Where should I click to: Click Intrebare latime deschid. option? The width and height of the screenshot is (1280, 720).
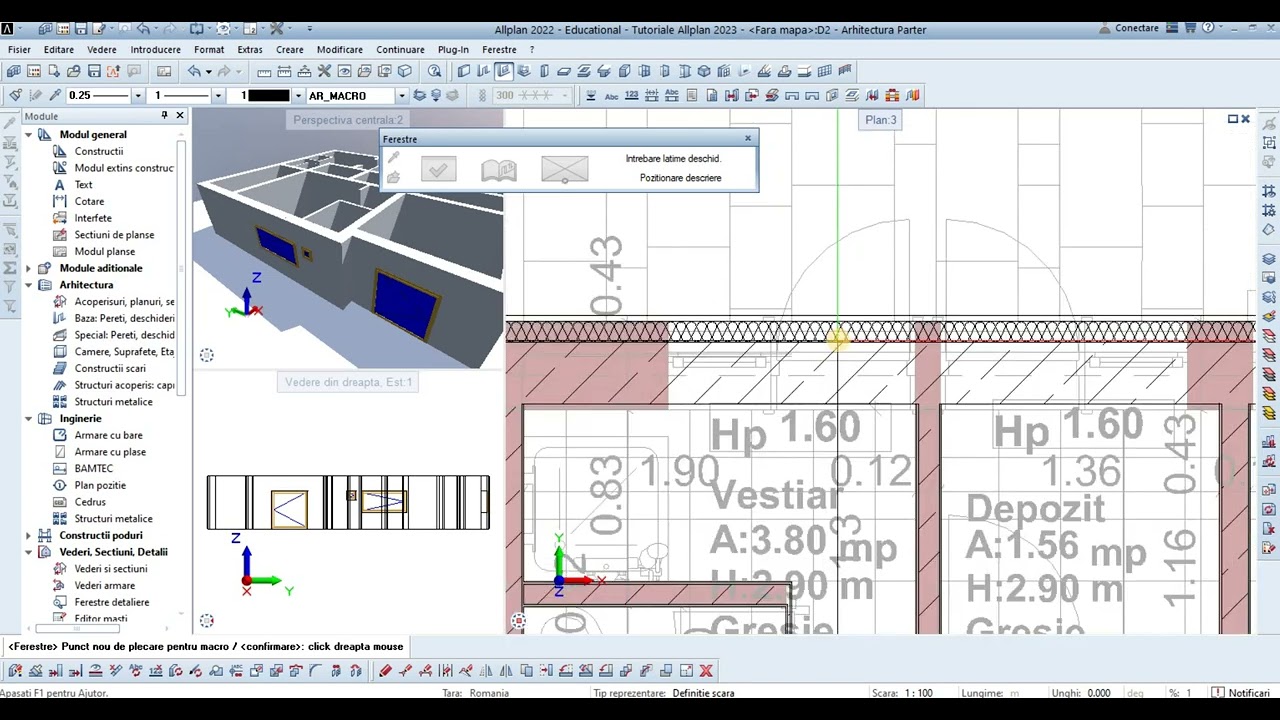click(673, 158)
